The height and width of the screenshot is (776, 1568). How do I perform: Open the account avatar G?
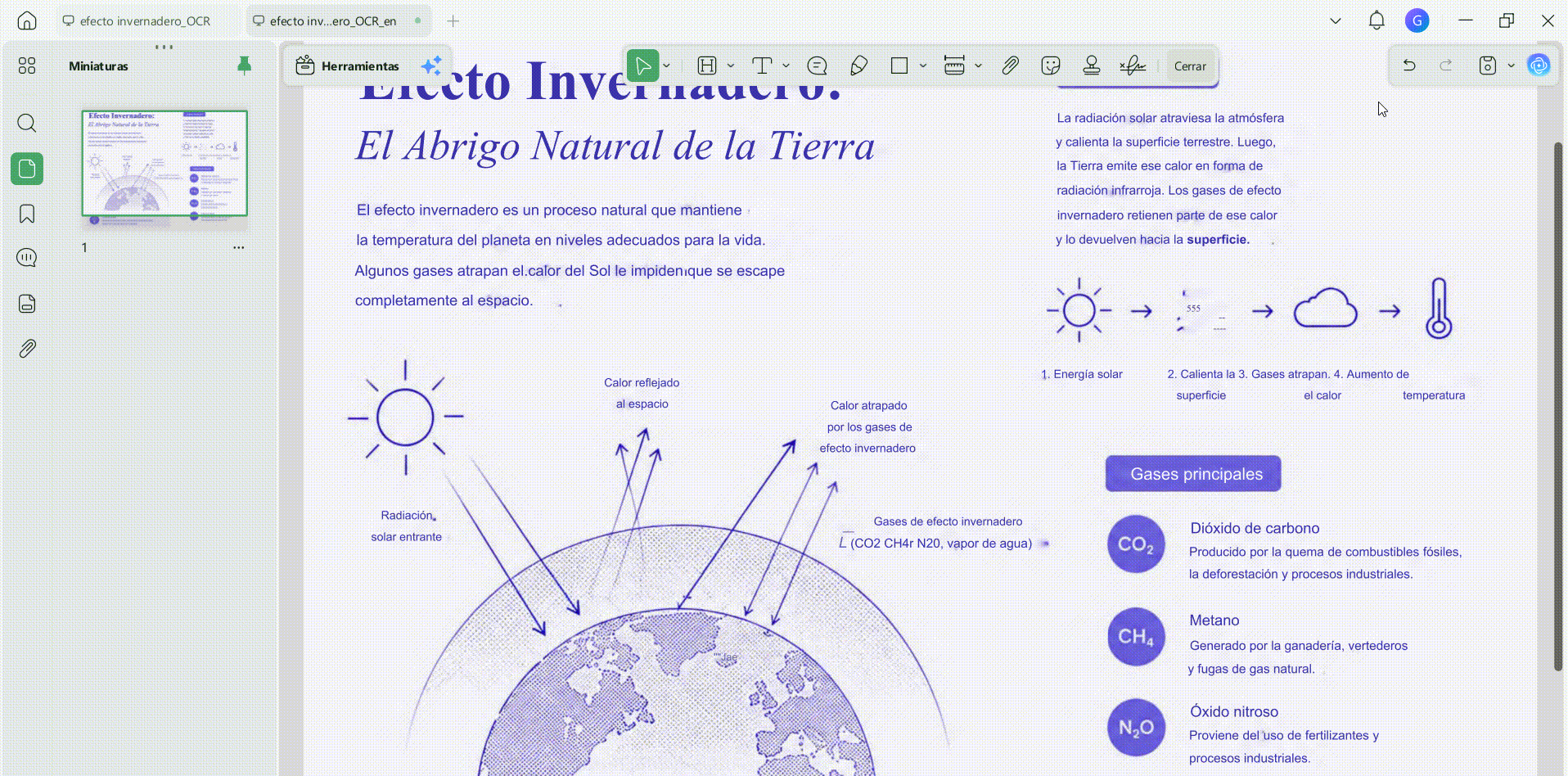click(1417, 20)
